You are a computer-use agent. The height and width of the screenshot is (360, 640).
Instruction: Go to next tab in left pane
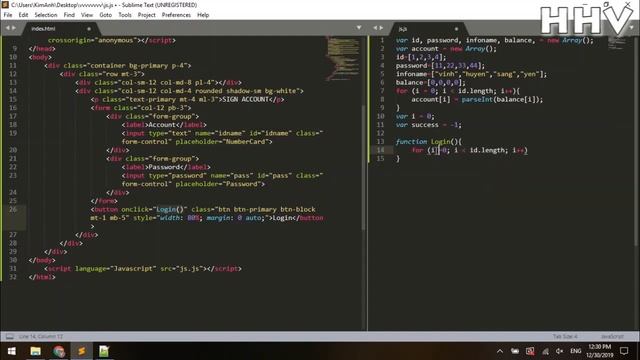pos(14,28)
